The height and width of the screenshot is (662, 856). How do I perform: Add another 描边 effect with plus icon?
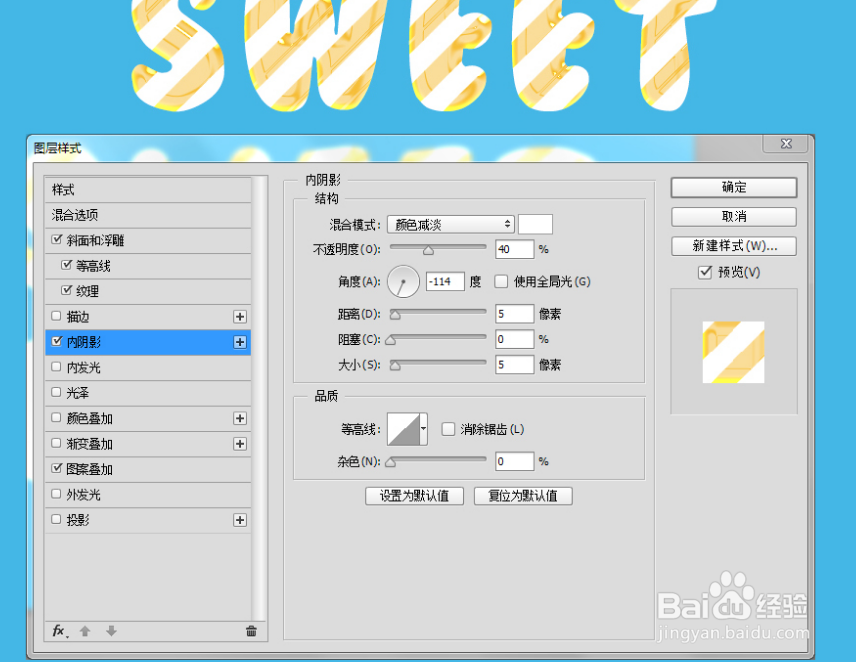(x=240, y=317)
